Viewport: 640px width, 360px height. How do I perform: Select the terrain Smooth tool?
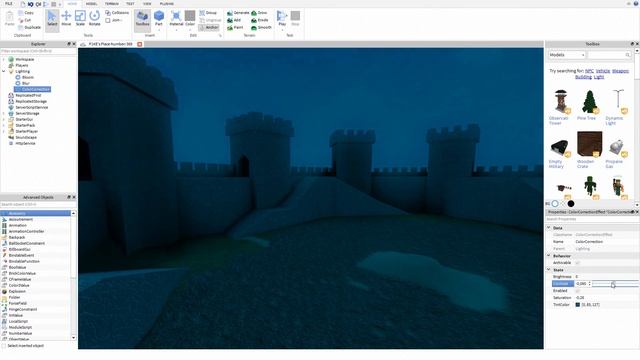pos(261,27)
